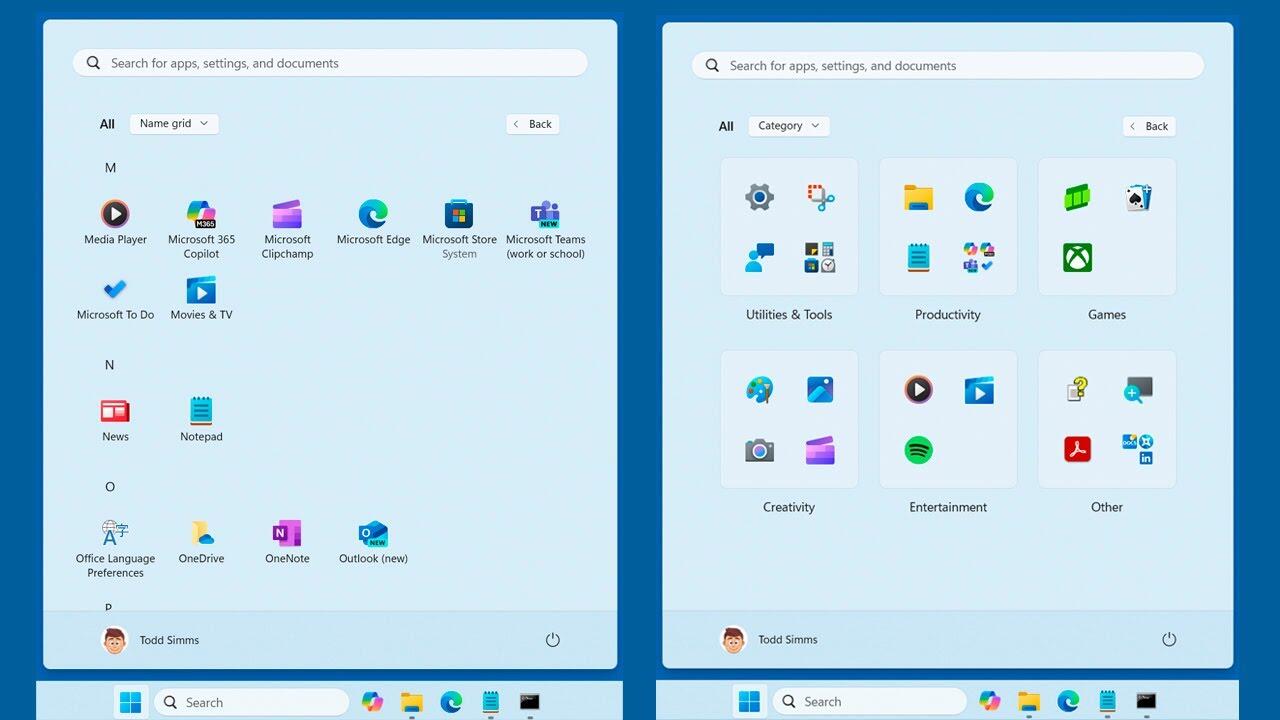Jump to letter O section header
The height and width of the screenshot is (720, 1280).
(110, 487)
